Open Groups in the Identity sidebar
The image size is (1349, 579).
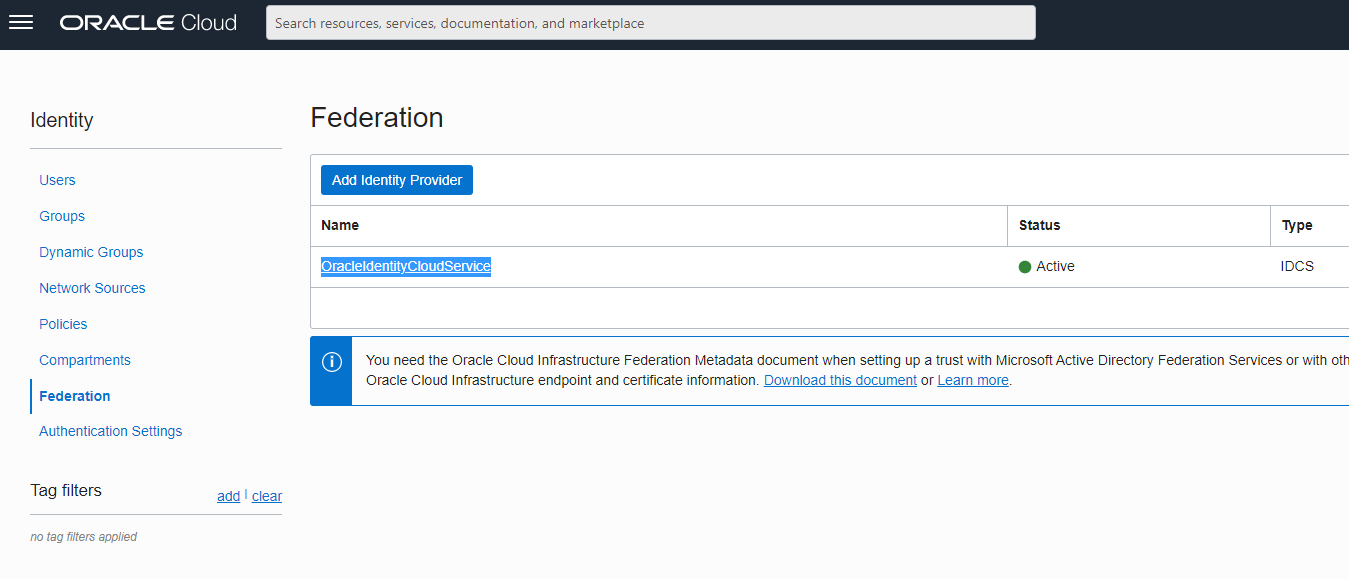[x=62, y=216]
